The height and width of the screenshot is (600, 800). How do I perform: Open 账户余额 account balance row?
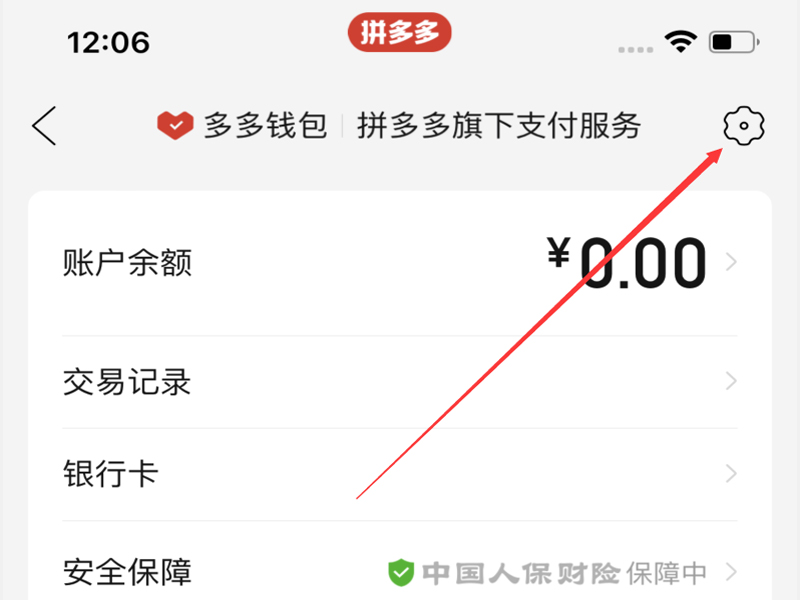pyautogui.click(x=400, y=263)
